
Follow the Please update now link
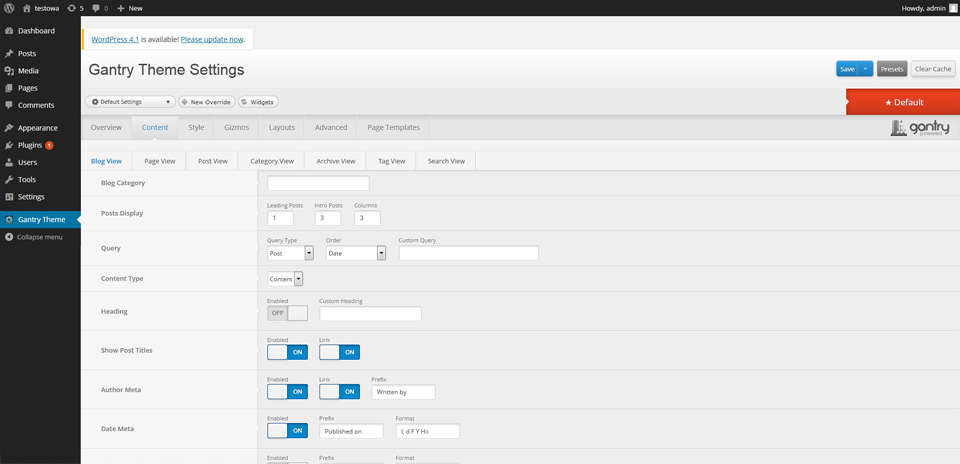click(x=212, y=39)
